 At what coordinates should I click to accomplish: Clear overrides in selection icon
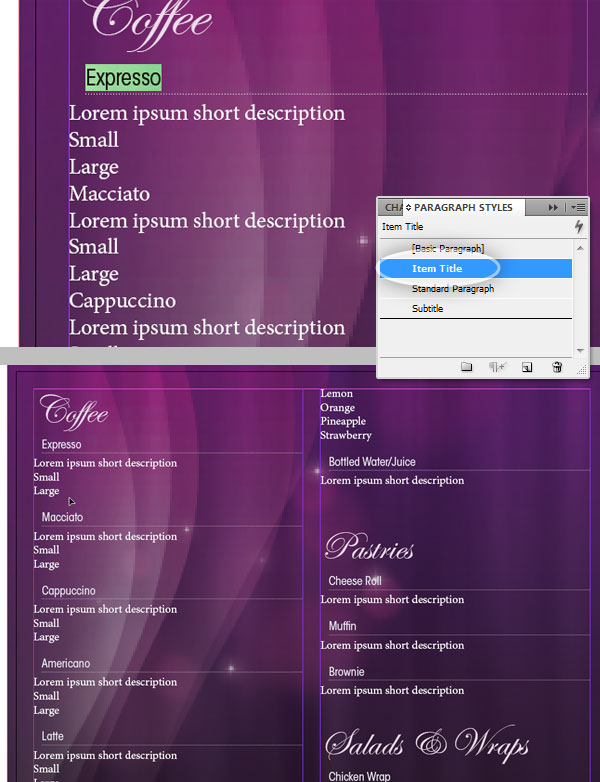[497, 367]
